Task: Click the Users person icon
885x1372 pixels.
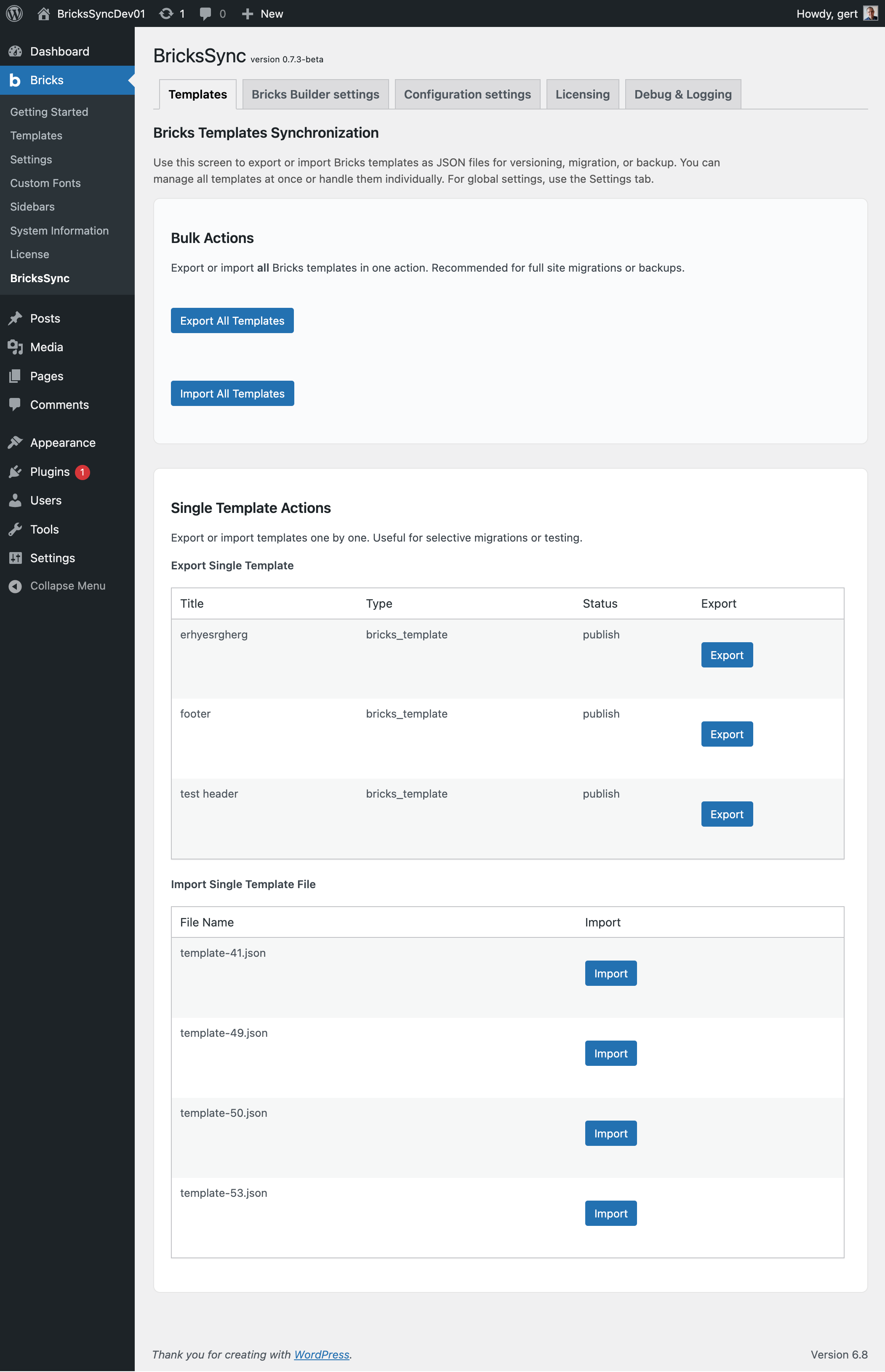Action: [x=15, y=500]
